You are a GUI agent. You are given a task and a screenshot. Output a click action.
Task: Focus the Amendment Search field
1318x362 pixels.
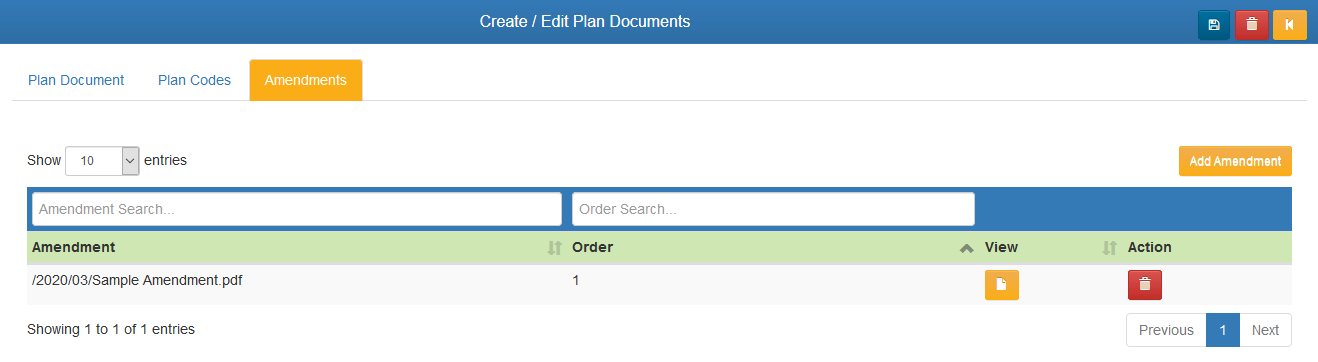pyautogui.click(x=297, y=209)
